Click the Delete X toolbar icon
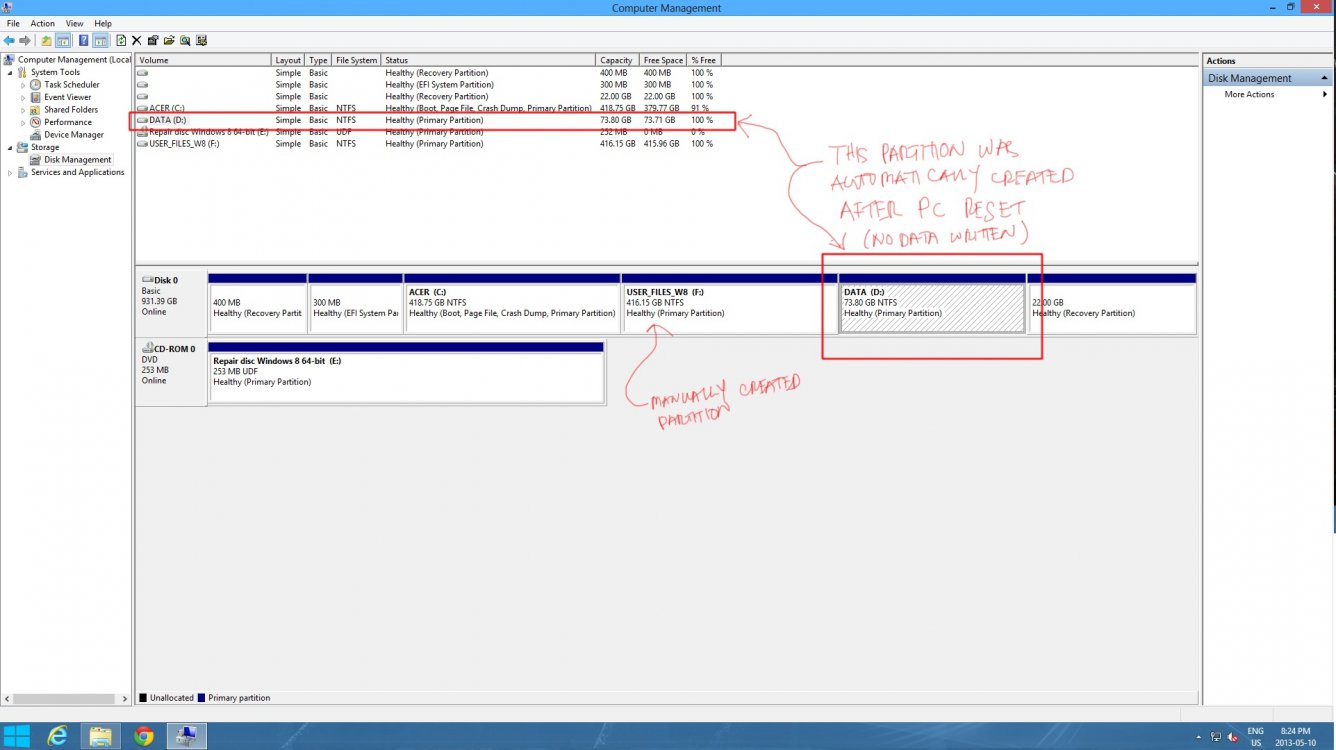This screenshot has height=750, width=1336. tap(137, 41)
